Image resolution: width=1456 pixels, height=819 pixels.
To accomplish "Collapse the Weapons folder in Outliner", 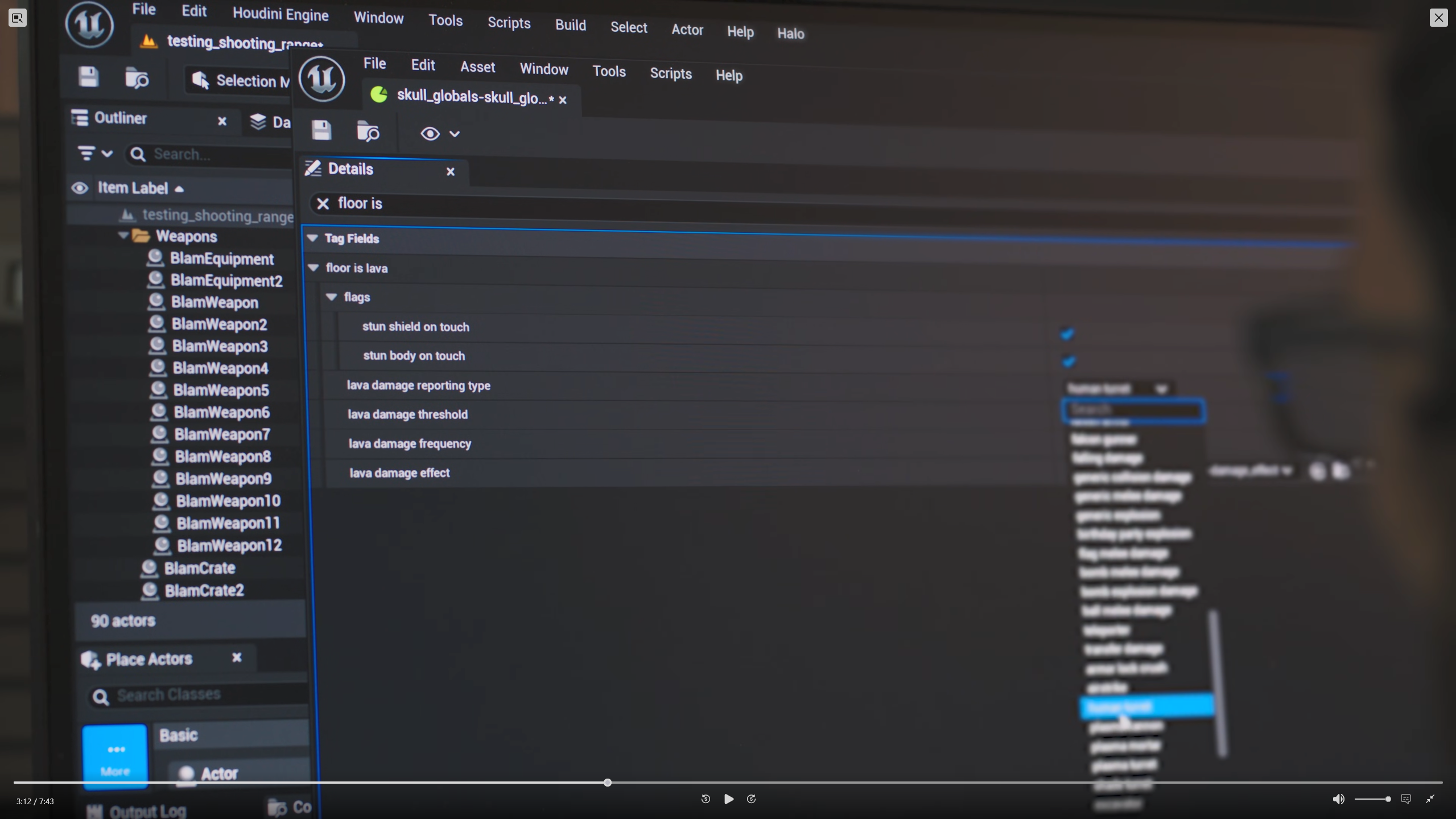I will tap(123, 235).
